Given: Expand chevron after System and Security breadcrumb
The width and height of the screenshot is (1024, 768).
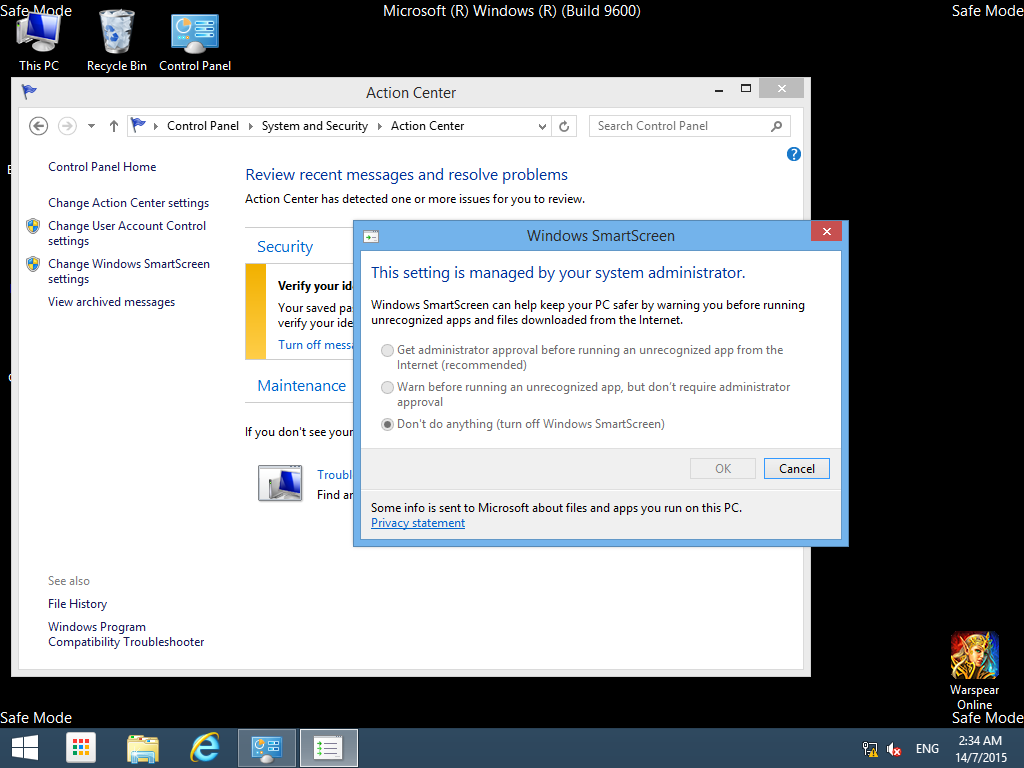Looking at the screenshot, I should tap(379, 126).
